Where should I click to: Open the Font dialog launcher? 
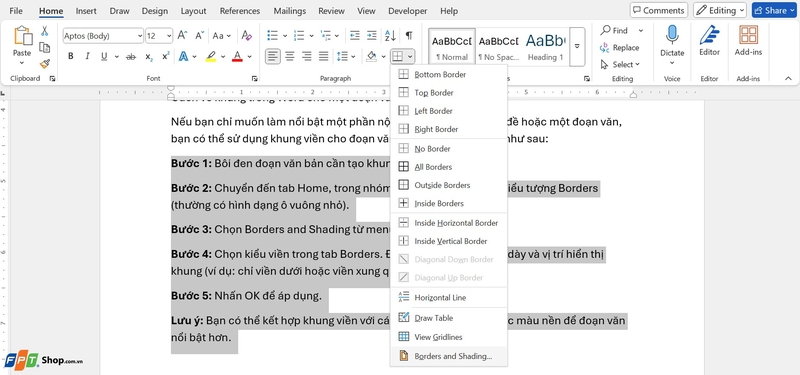pyautogui.click(x=254, y=79)
